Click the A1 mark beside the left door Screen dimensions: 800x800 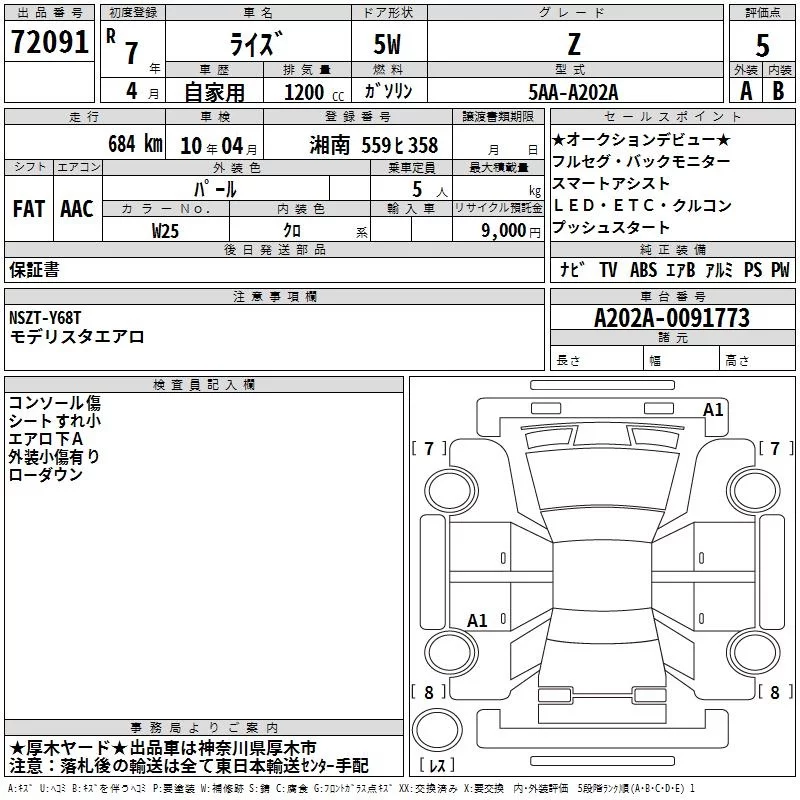[x=478, y=620]
